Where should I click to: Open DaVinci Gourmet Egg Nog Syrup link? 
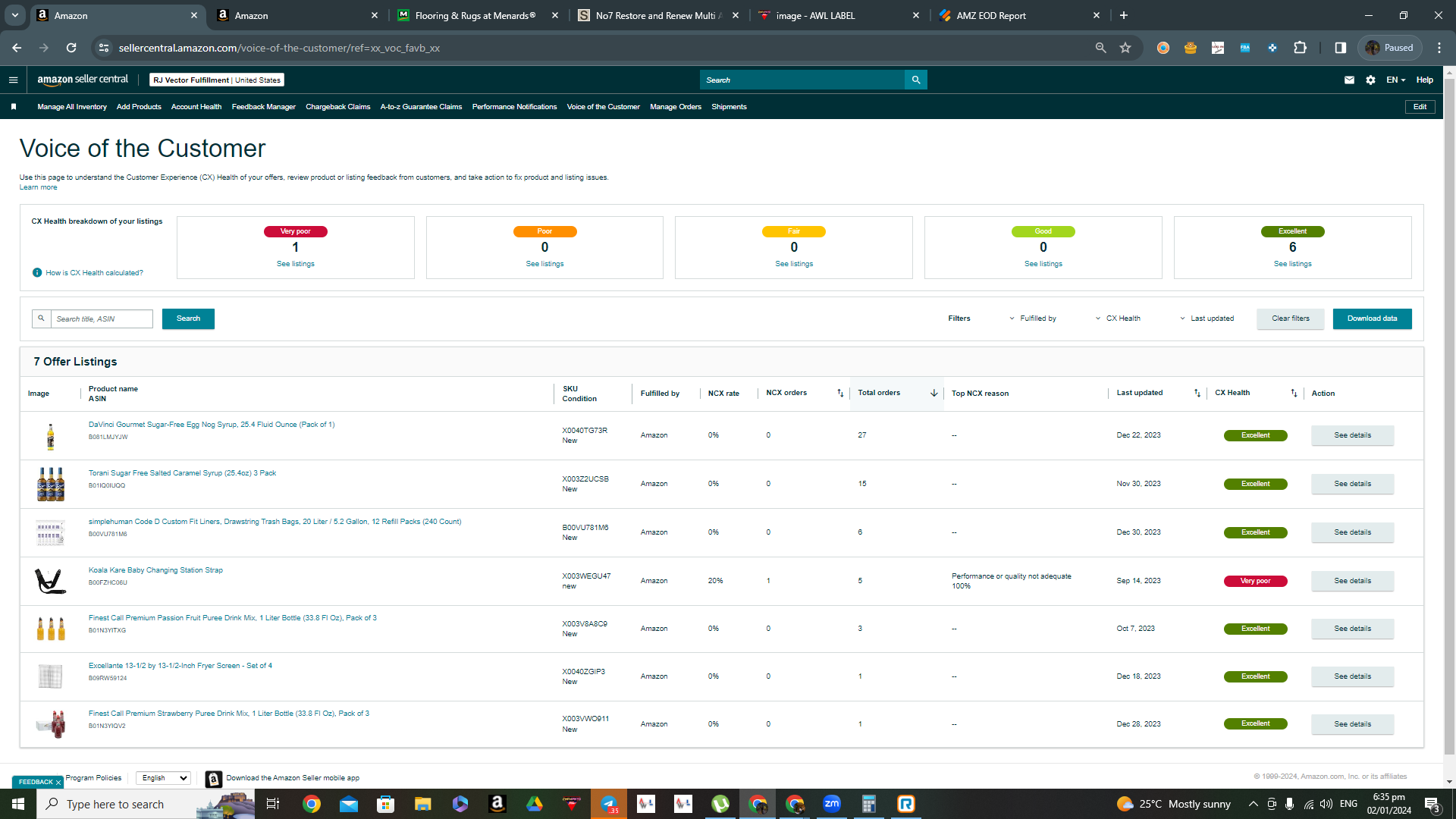[212, 425]
